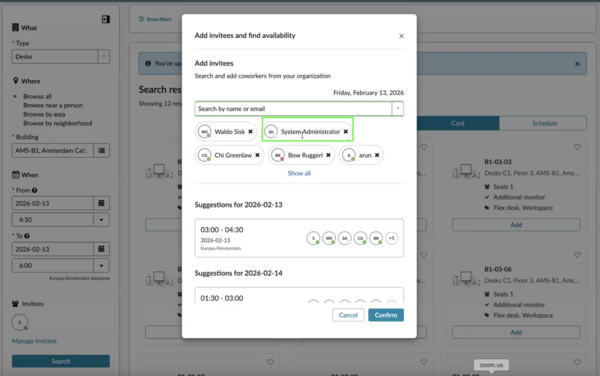Click Show all invitees link

299,173
